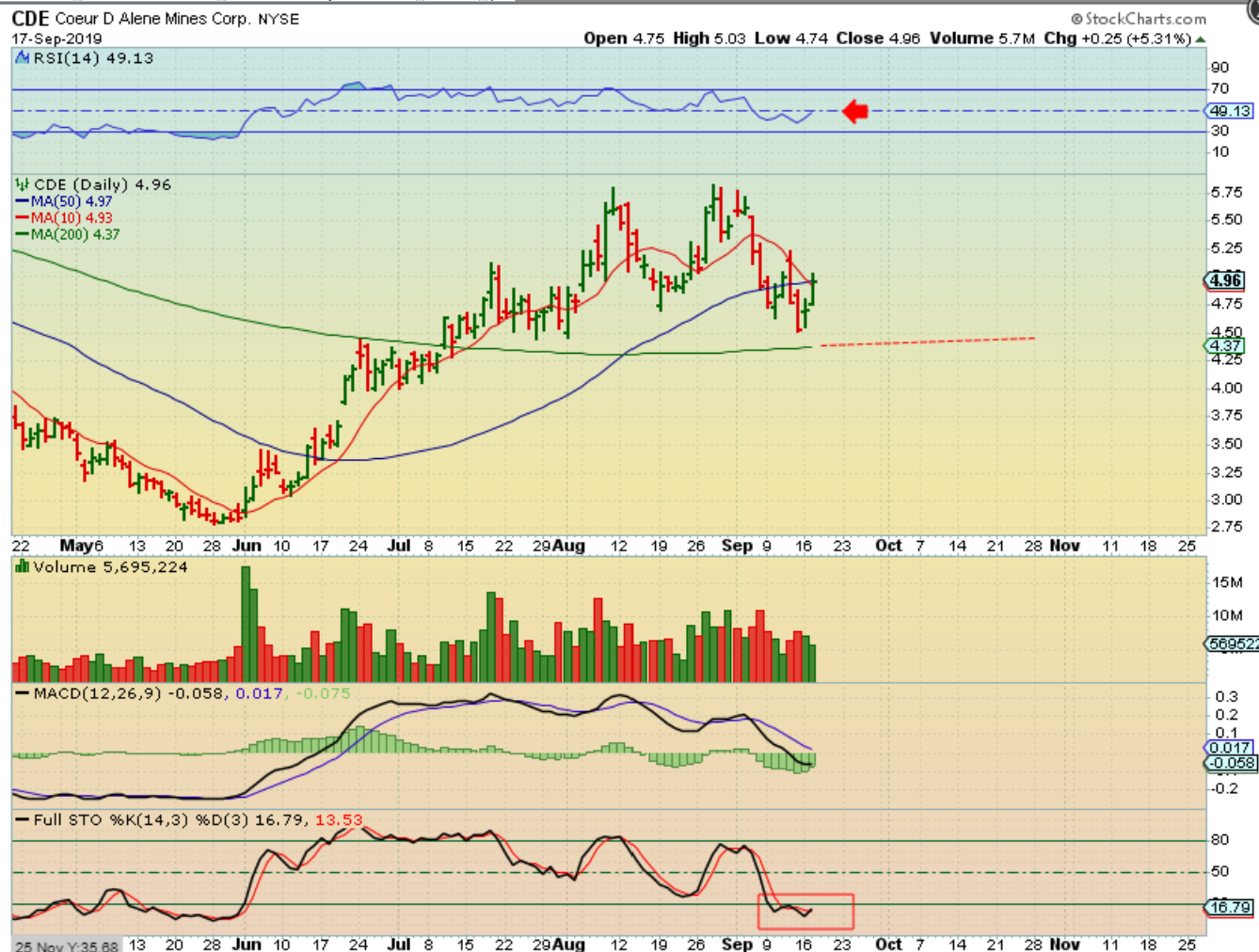Click the 3.75 price axis label

tap(1226, 415)
